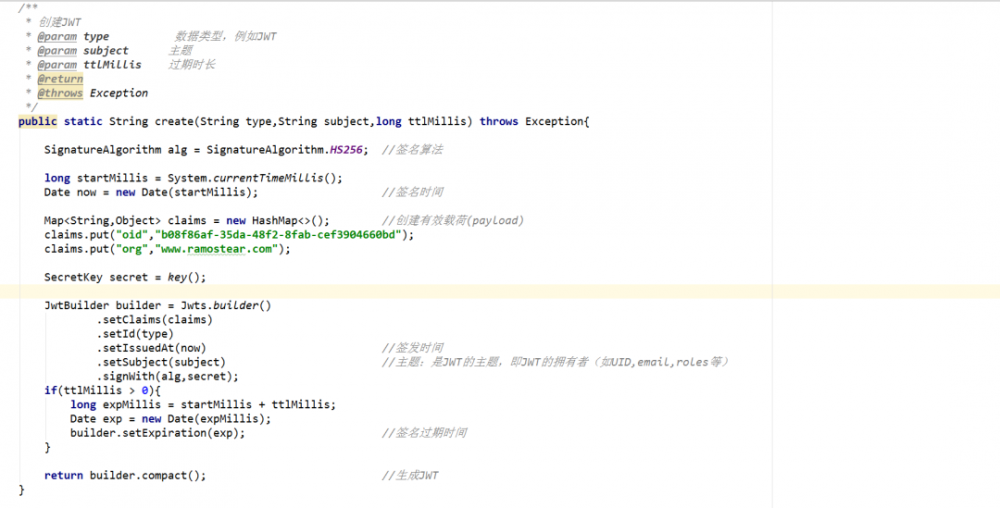Click the '.setSubject(subject)' call
1000x508 pixels.
[161, 362]
